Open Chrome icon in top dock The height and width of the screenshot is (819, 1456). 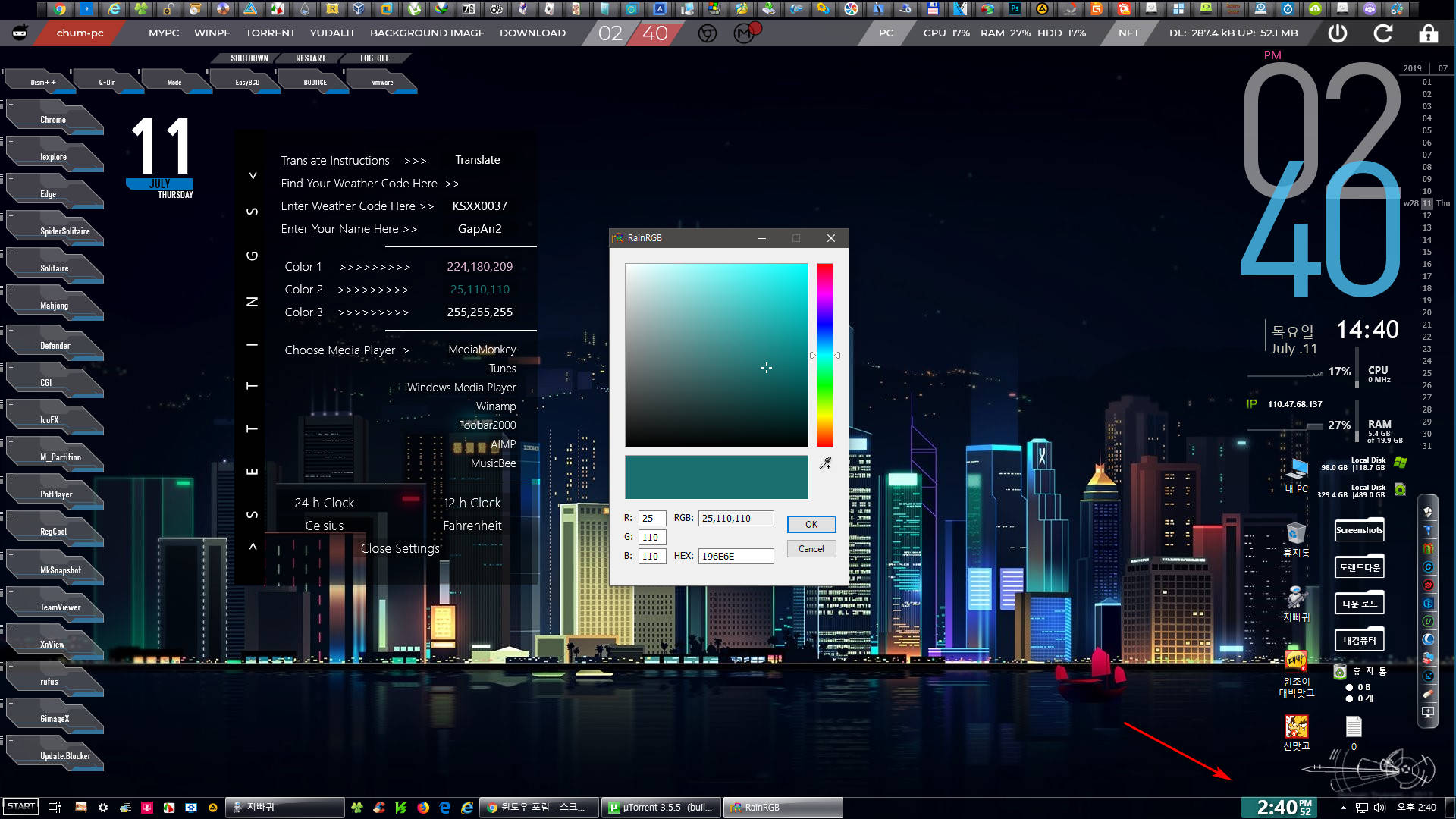(59, 9)
